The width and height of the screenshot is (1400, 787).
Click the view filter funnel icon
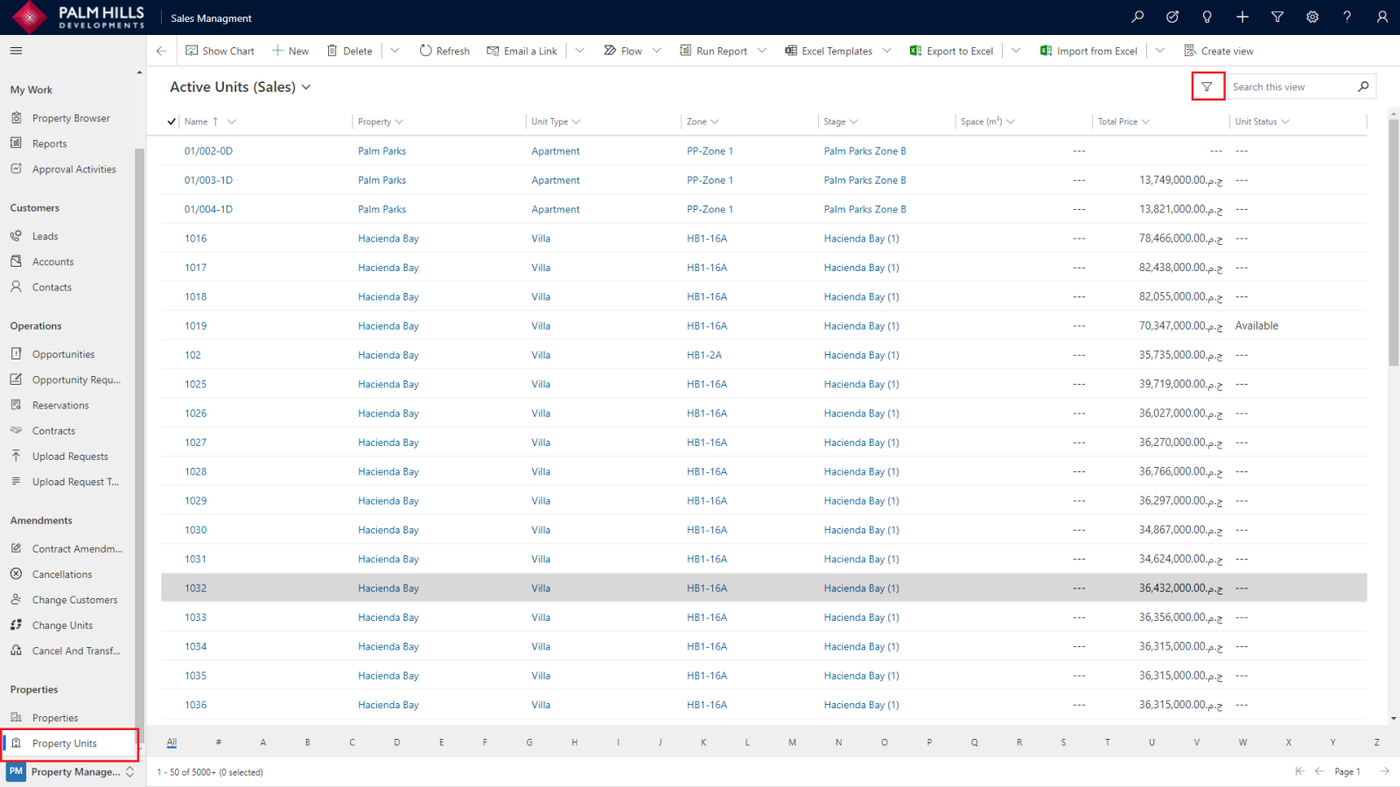[x=1207, y=87]
